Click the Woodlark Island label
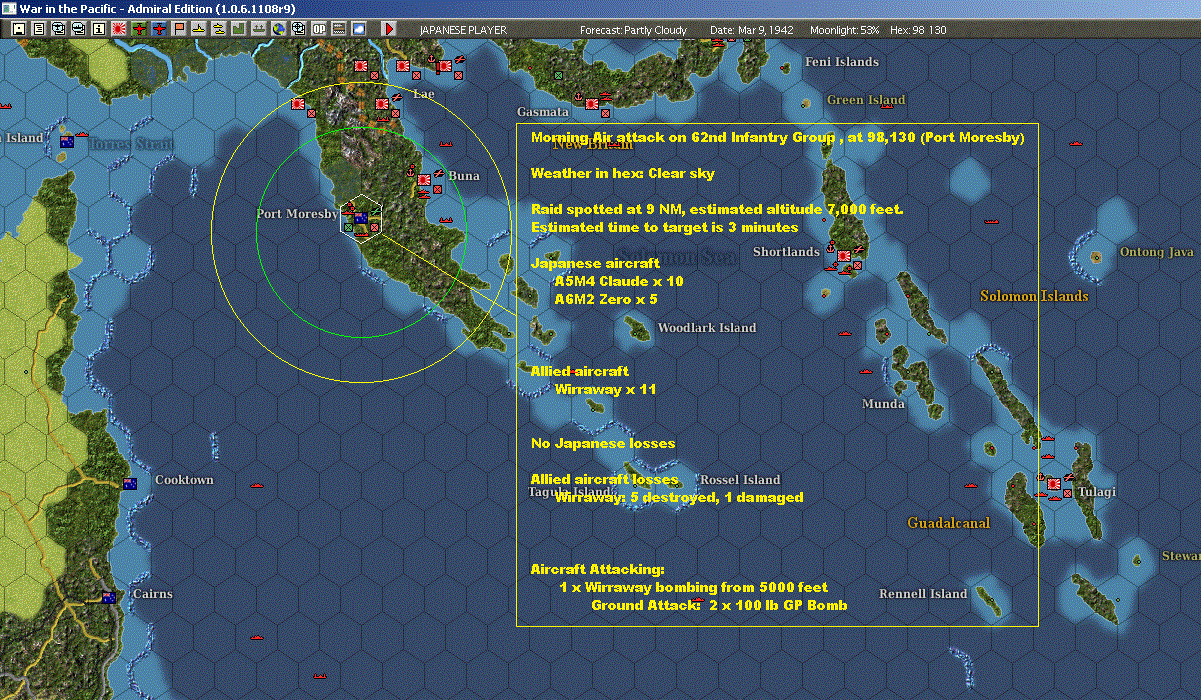This screenshot has width=1201, height=700. [707, 328]
